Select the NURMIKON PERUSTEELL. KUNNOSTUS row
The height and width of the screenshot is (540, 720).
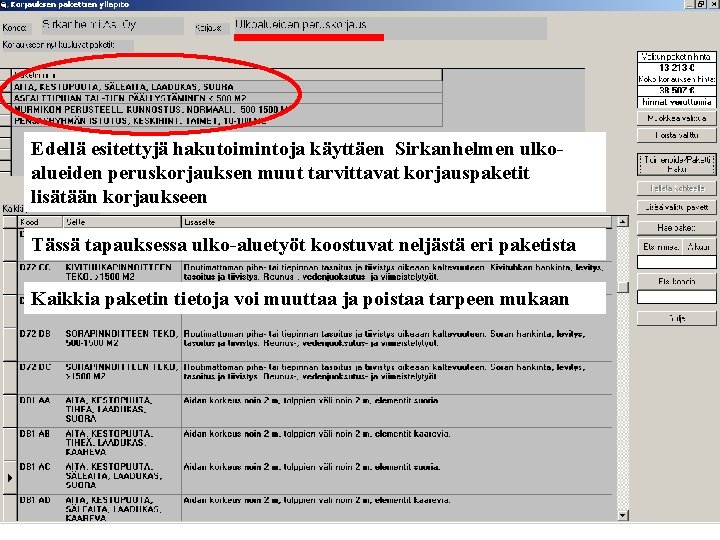tap(227, 109)
